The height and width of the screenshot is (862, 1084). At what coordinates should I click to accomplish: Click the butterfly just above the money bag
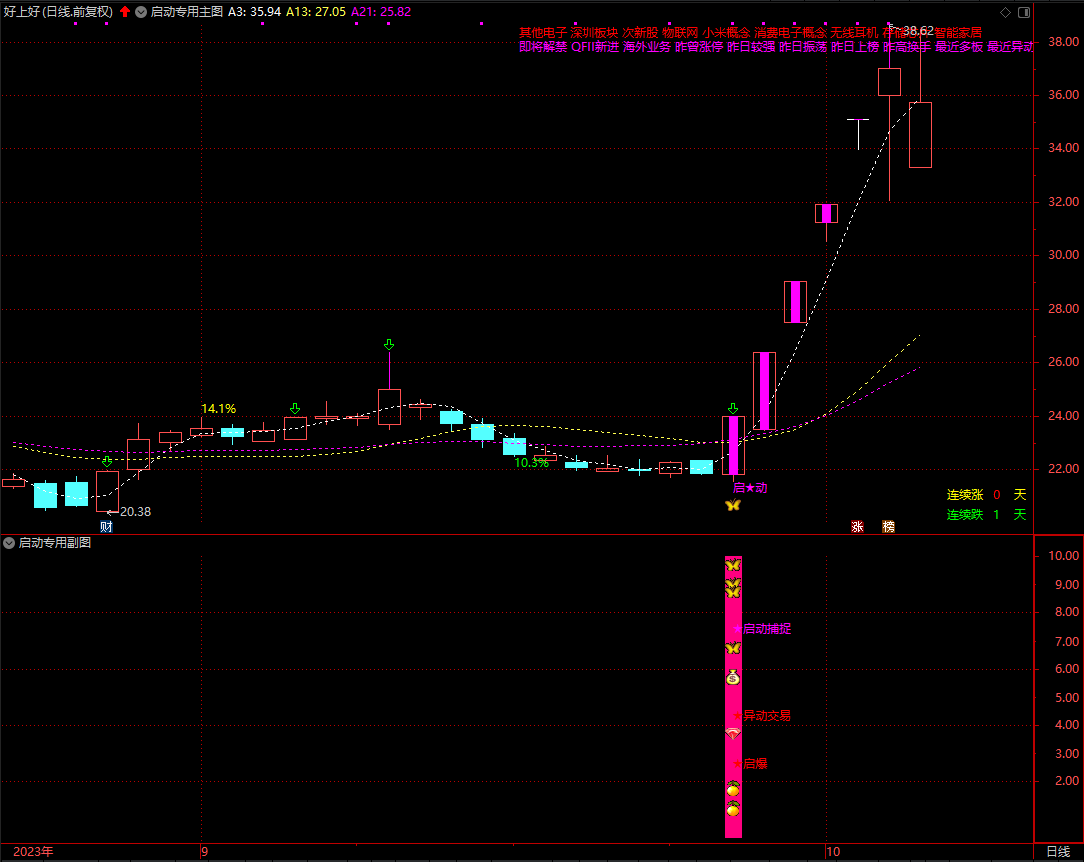[733, 648]
